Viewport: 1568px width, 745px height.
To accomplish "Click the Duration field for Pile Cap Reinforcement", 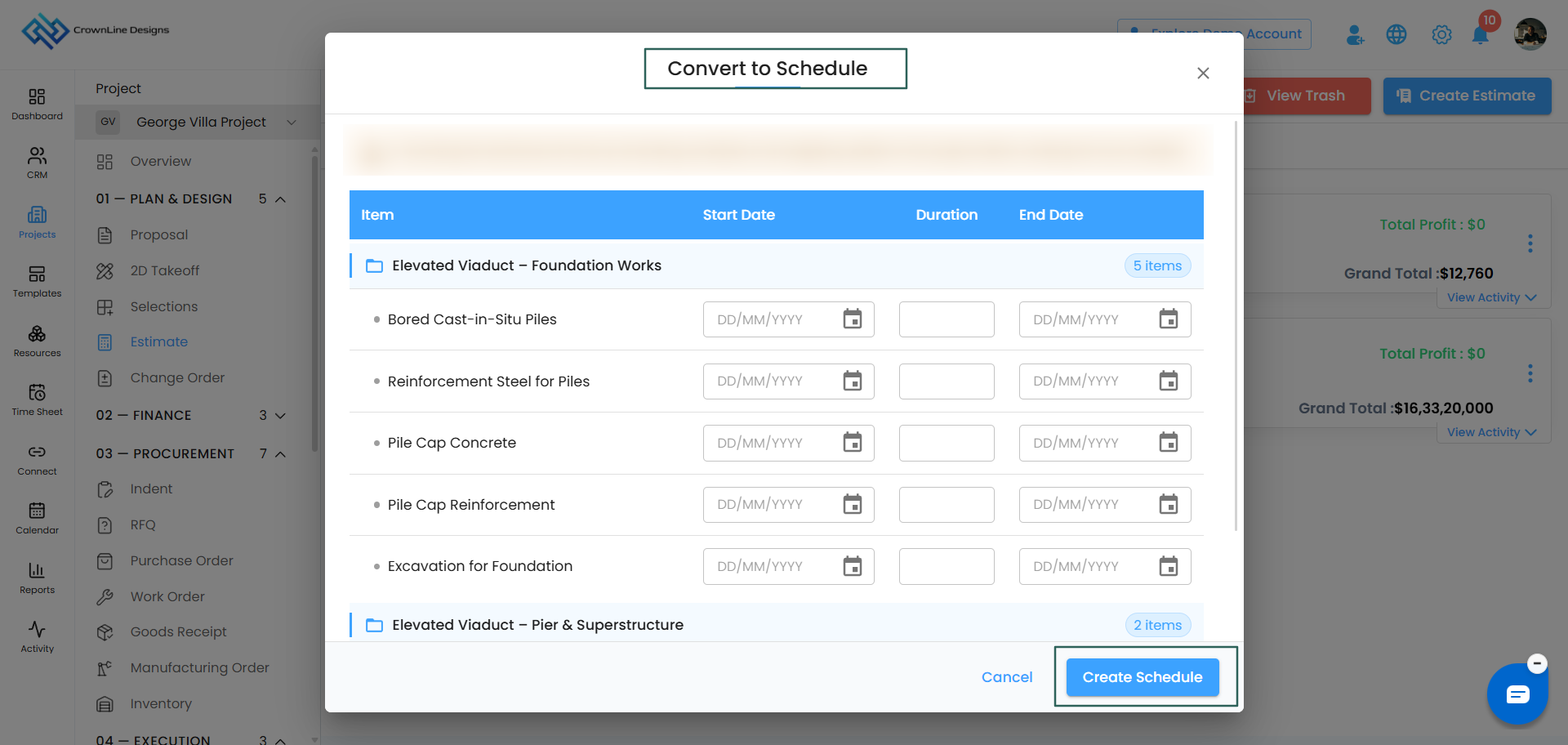I will (x=947, y=505).
